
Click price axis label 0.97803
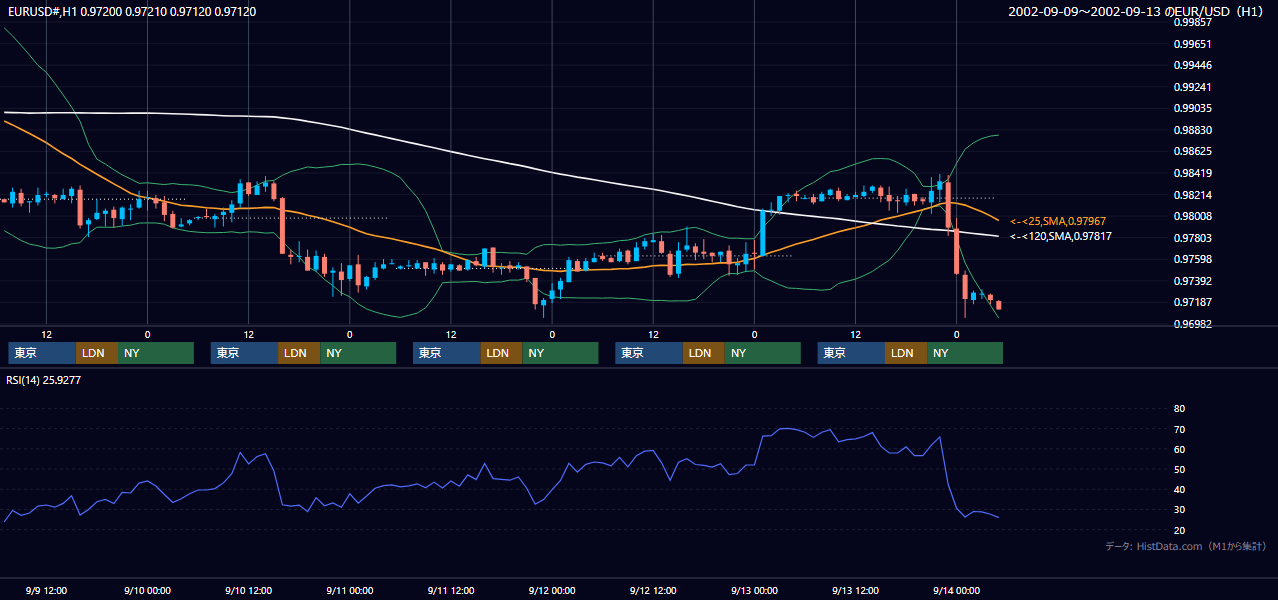pos(1192,238)
